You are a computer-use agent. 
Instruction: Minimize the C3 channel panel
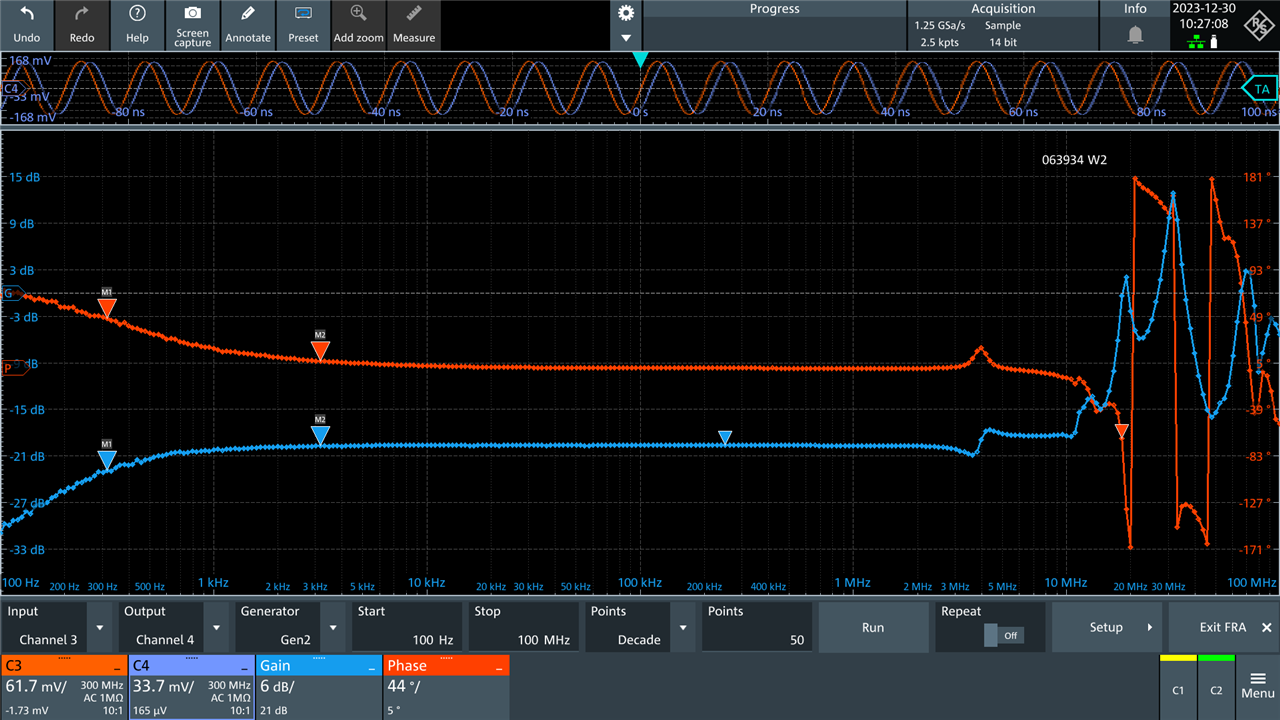[118, 668]
